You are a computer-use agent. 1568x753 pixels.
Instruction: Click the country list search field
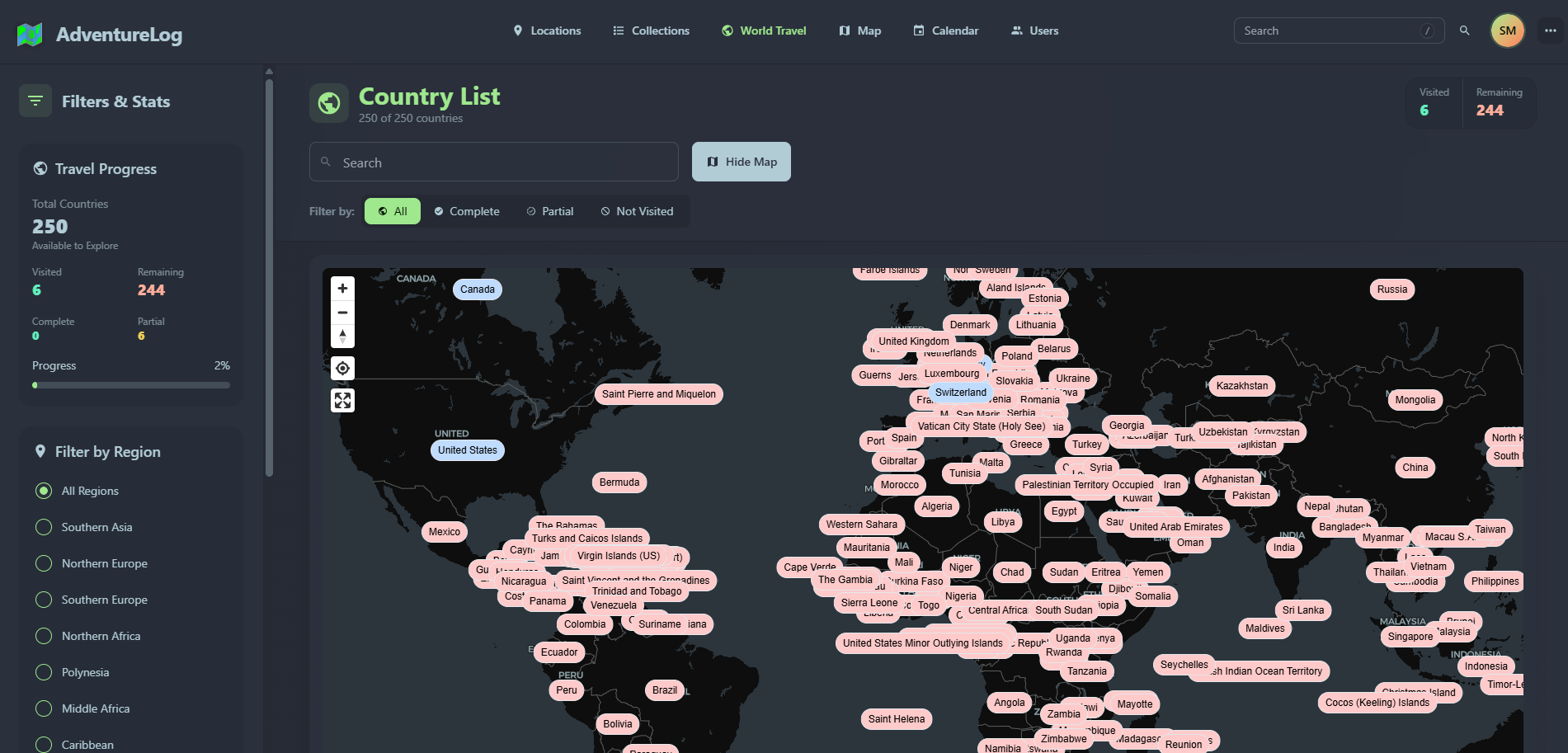493,162
